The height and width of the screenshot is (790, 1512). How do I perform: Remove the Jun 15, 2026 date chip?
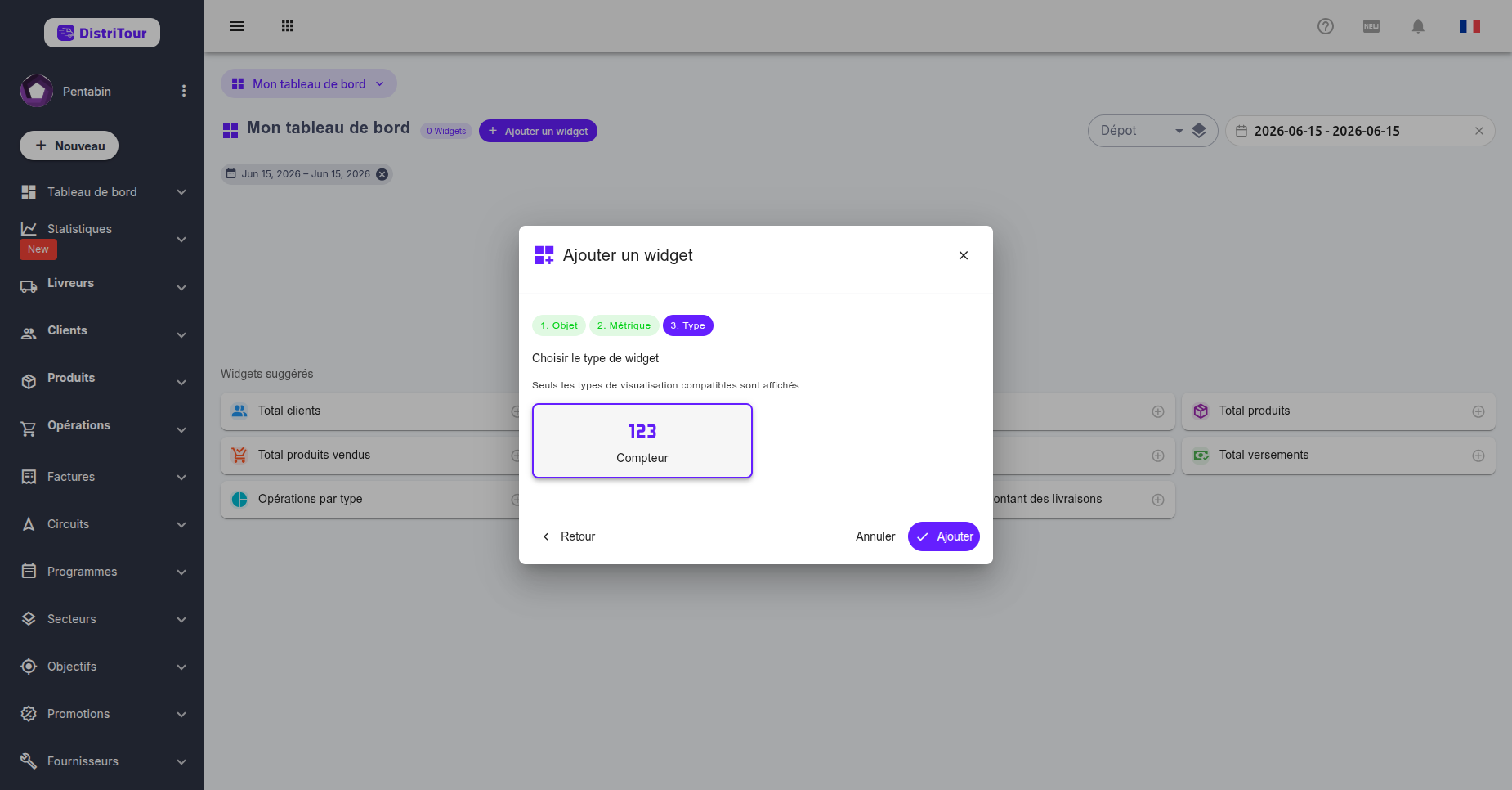point(382,174)
